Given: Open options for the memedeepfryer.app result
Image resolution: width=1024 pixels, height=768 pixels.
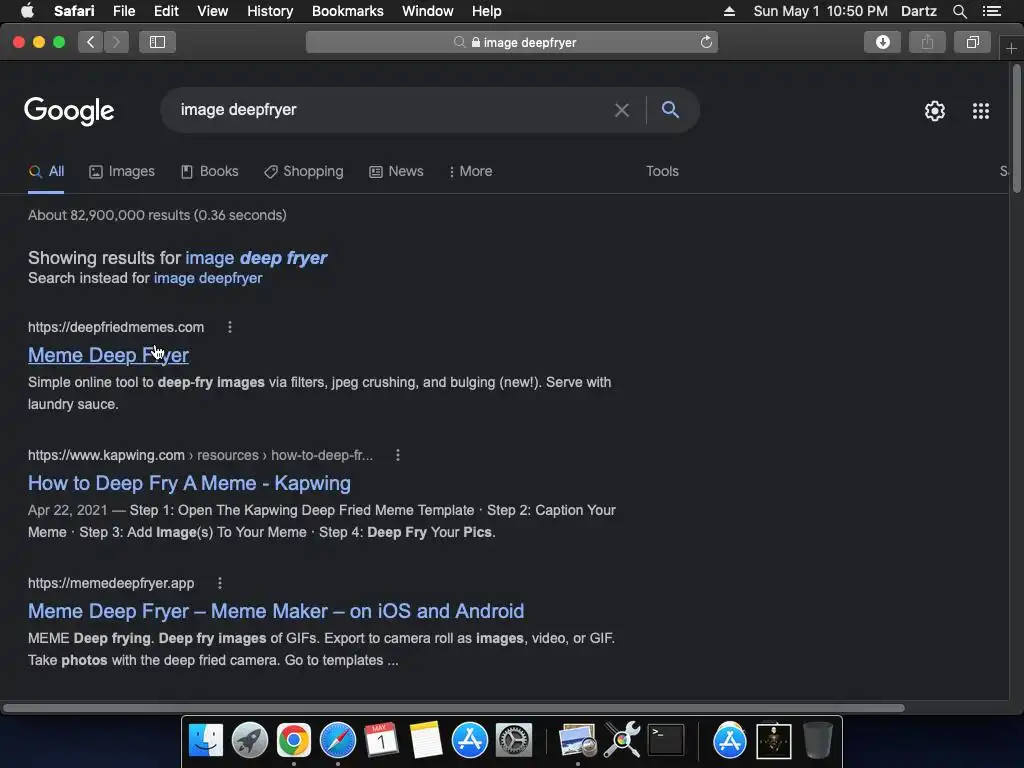Looking at the screenshot, I should coord(220,583).
